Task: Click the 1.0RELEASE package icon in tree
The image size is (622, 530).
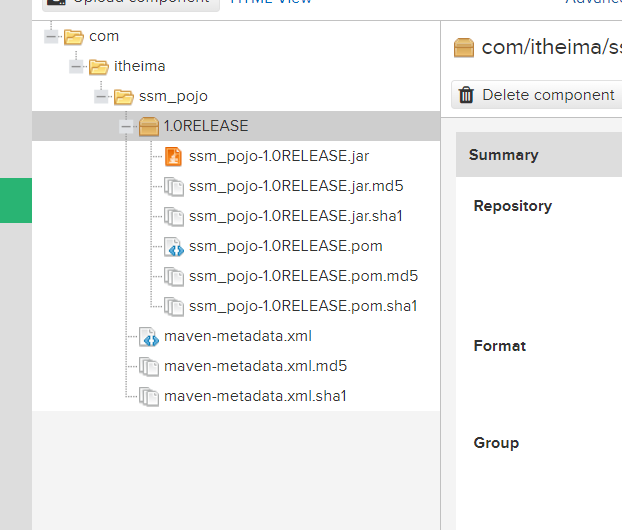Action: tap(149, 127)
